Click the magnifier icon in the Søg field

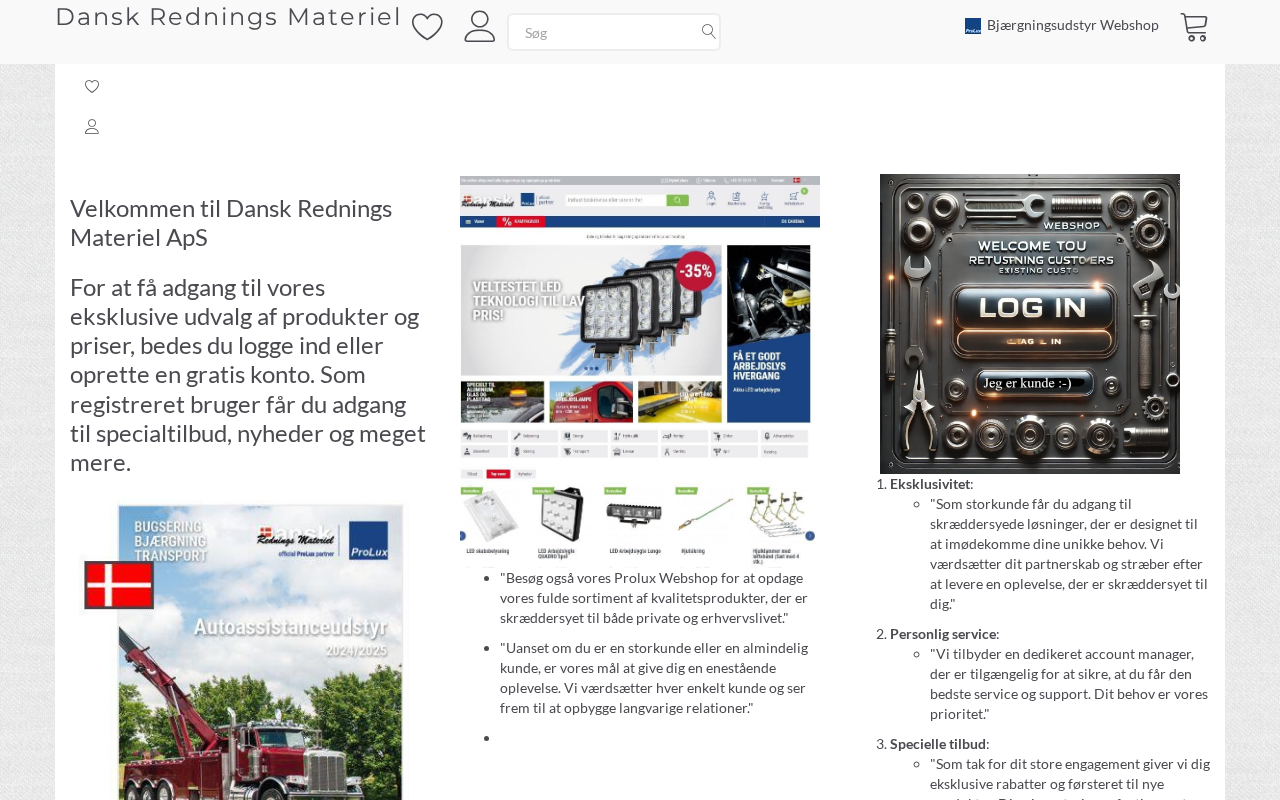click(708, 32)
